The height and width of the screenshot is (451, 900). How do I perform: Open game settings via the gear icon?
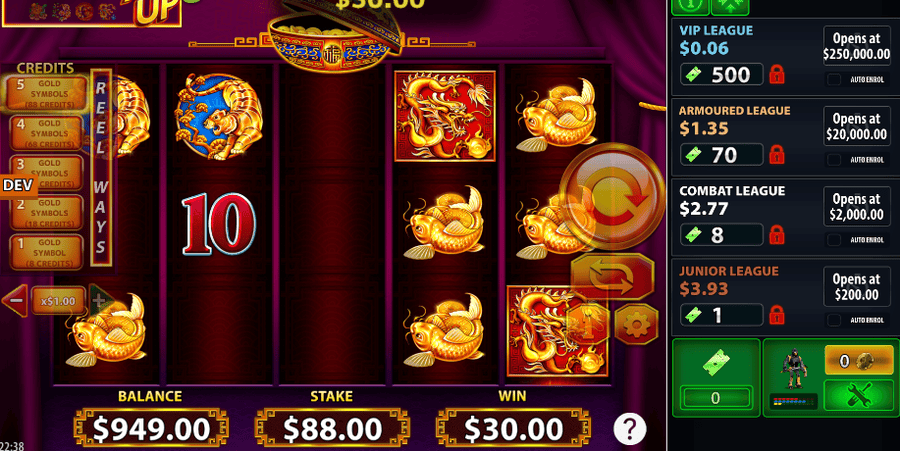click(x=637, y=325)
